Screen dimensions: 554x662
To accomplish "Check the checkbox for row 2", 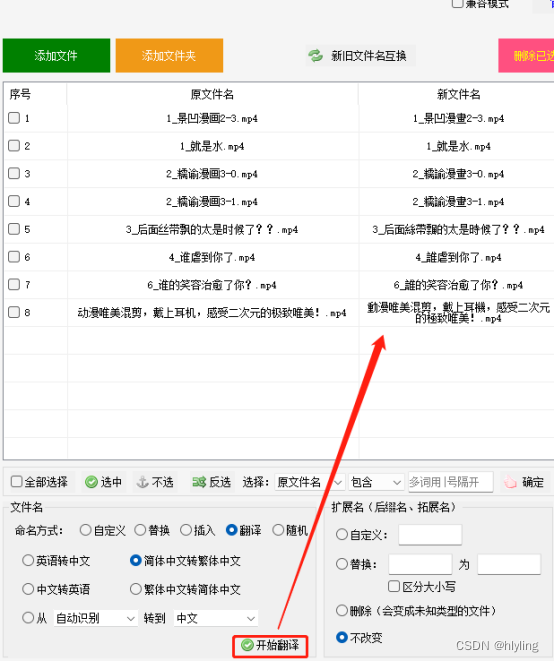I will click(x=14, y=146).
